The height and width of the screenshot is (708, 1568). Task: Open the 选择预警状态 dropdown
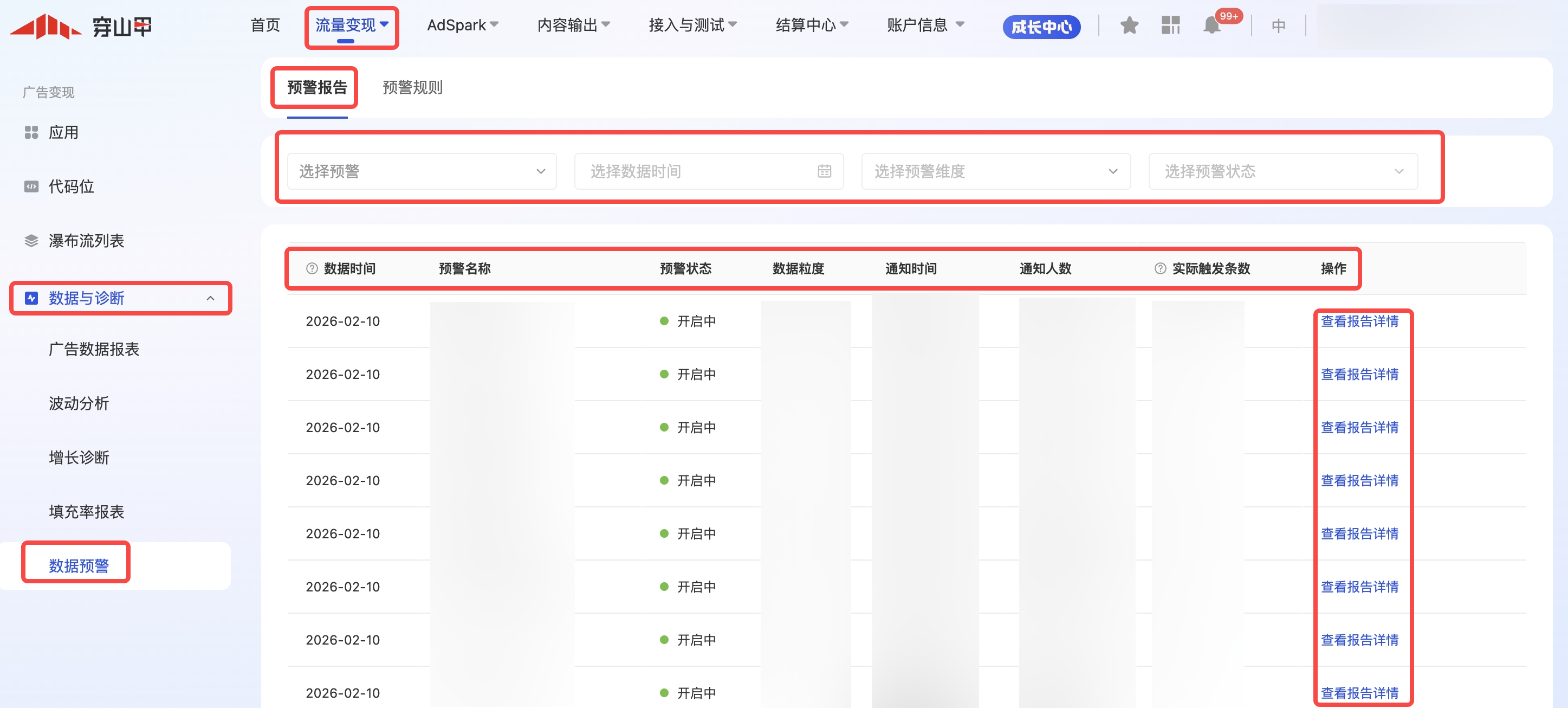pyautogui.click(x=1282, y=172)
